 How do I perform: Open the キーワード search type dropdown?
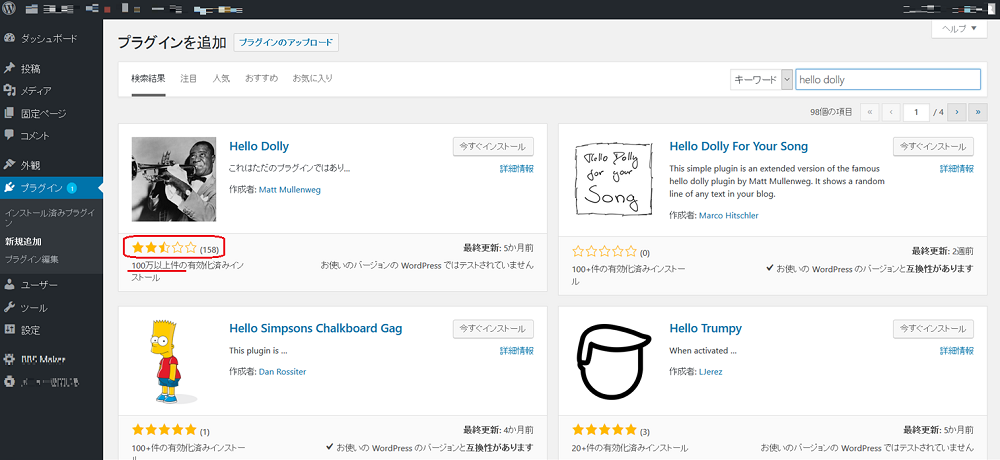pyautogui.click(x=762, y=79)
